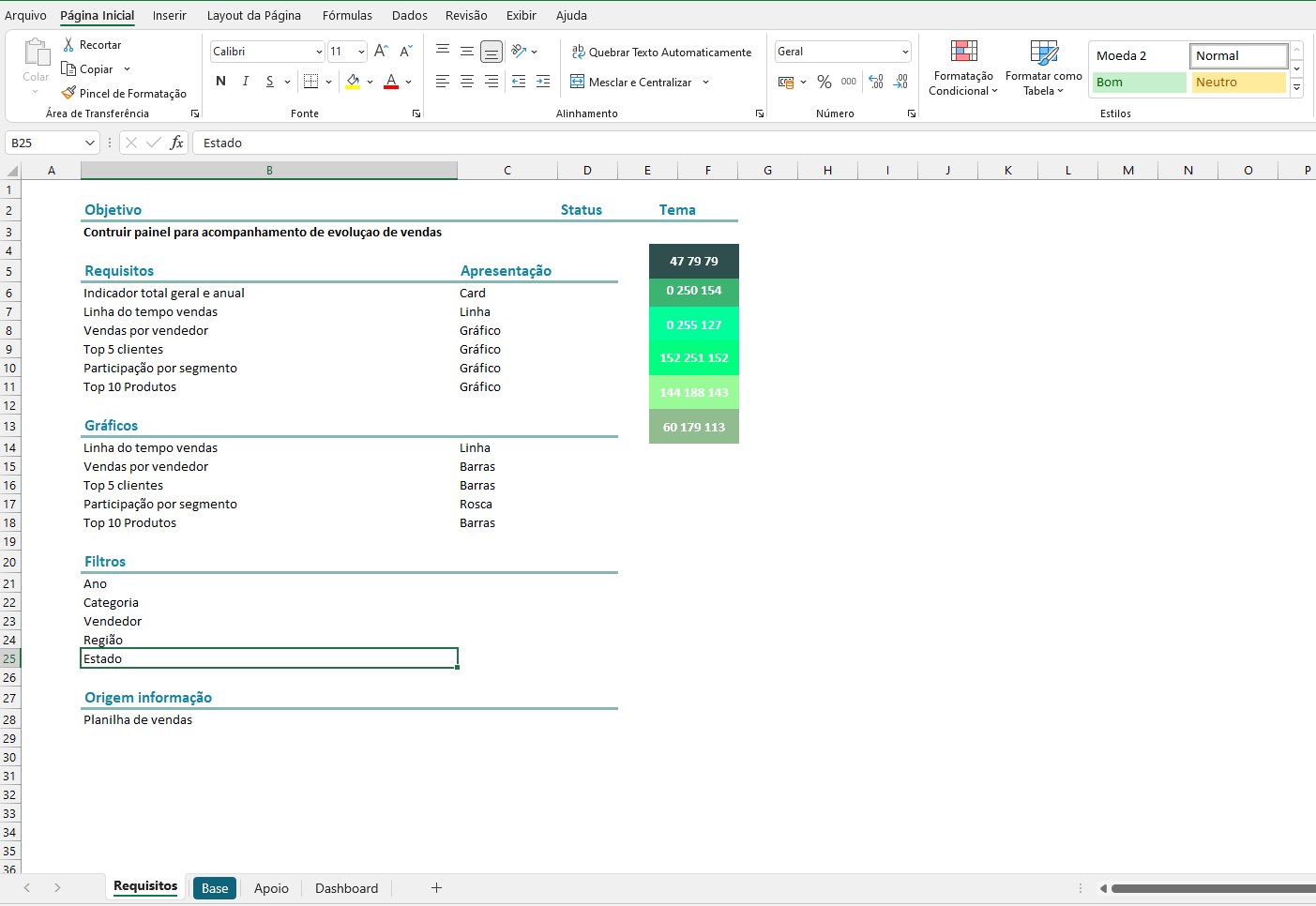Switch to the Dashboard sheet tab
This screenshot has width=1316, height=906.
[346, 888]
